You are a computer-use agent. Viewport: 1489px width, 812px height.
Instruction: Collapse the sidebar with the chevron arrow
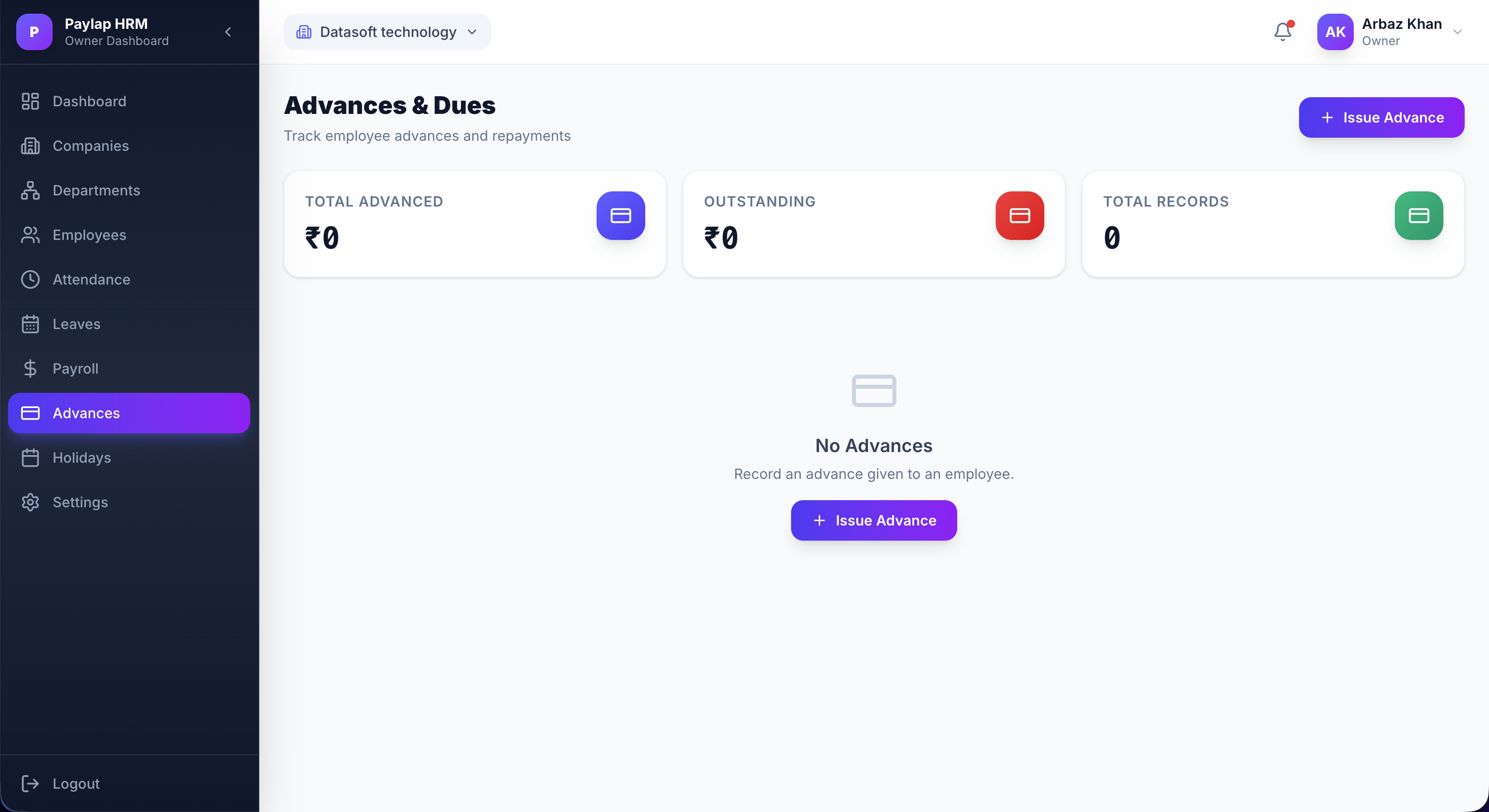pos(228,32)
